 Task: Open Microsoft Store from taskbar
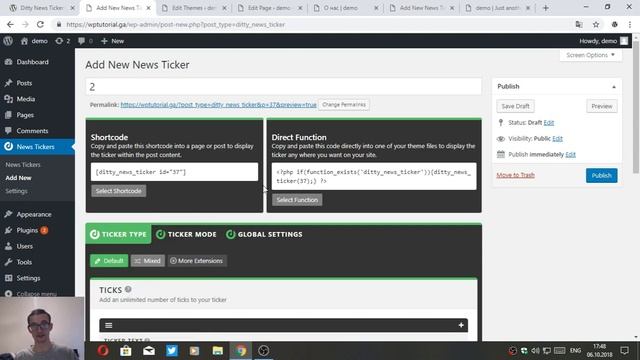point(126,350)
